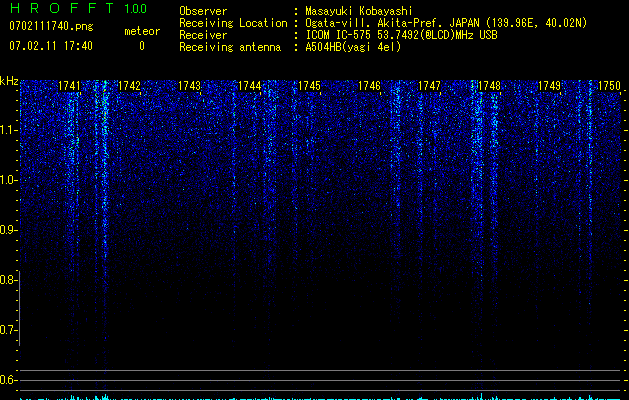Select Ogata-vill. Akita-Pref. JAPAN location text

[446, 23]
